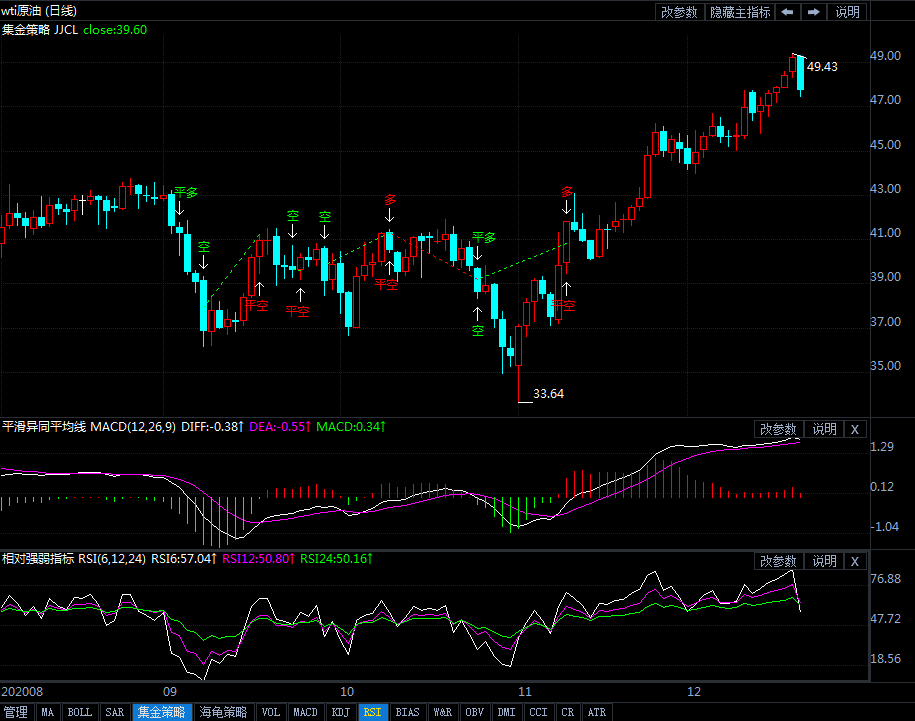Close the MACD indicator panel with X
This screenshot has height=721, width=915.
click(x=854, y=429)
